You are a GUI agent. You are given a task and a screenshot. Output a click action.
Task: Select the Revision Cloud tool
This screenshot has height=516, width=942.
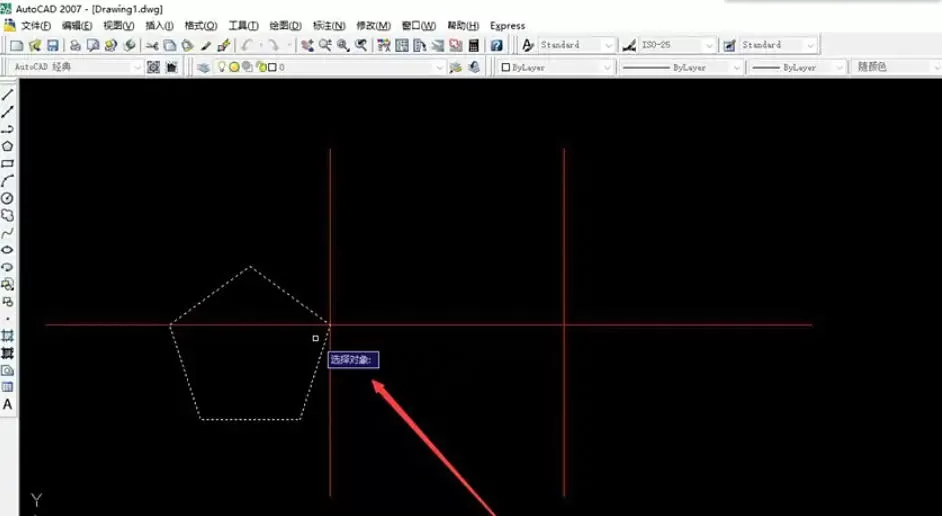click(7, 215)
